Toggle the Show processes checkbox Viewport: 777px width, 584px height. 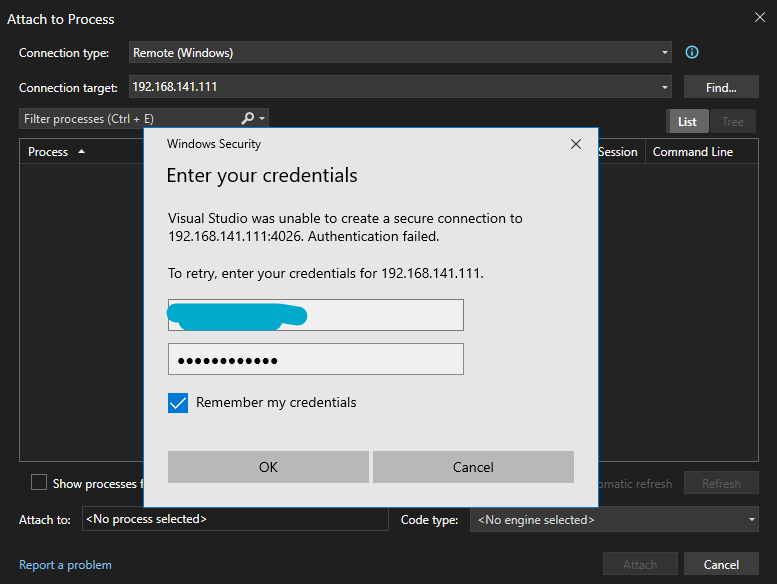pos(39,483)
